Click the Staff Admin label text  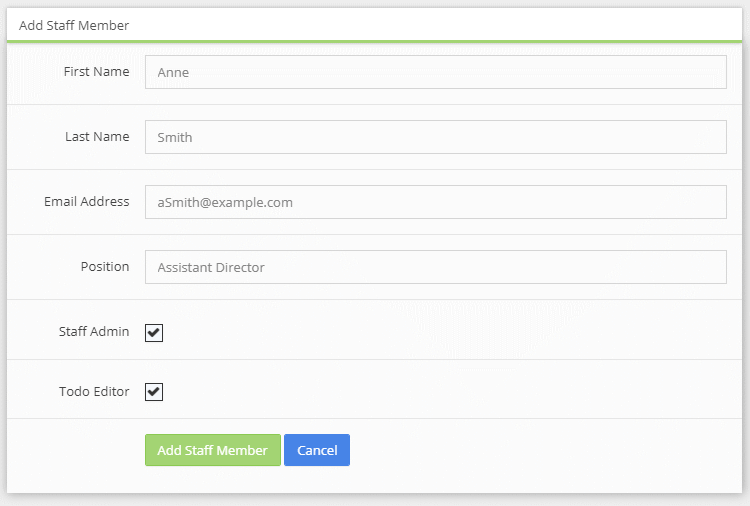[x=94, y=332]
